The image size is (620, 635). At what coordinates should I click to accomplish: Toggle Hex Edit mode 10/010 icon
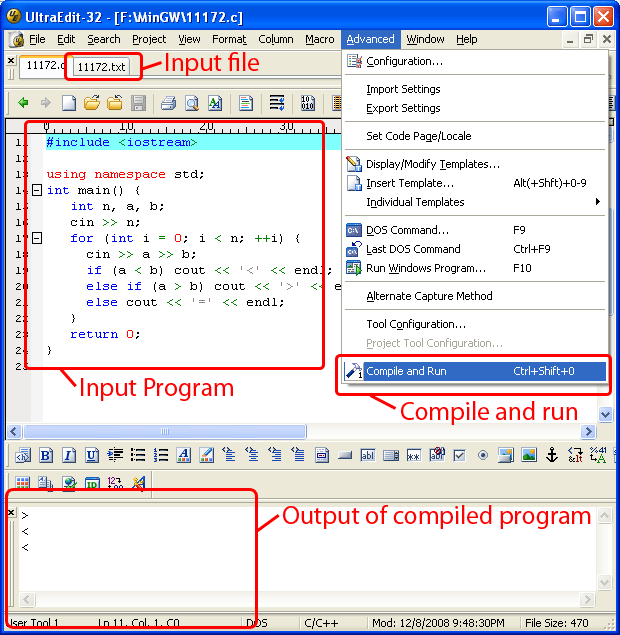(x=308, y=103)
